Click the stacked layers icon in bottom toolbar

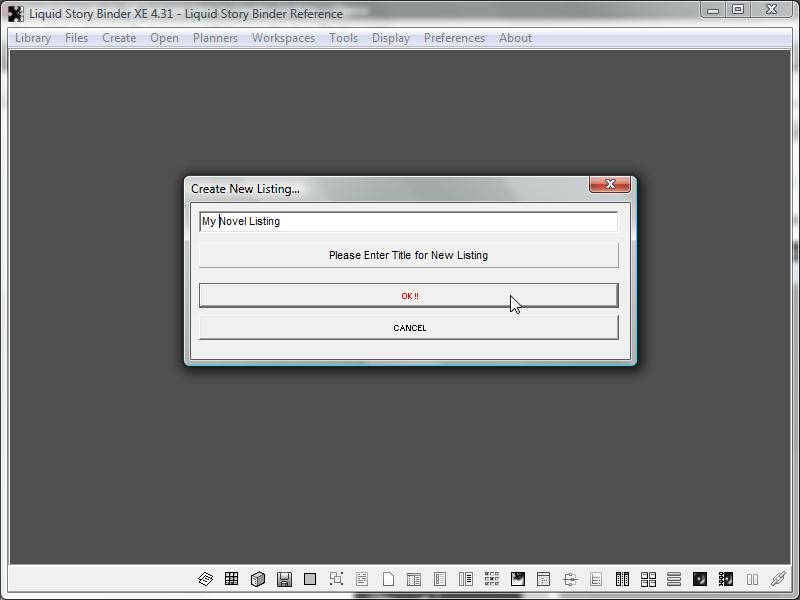click(x=206, y=579)
